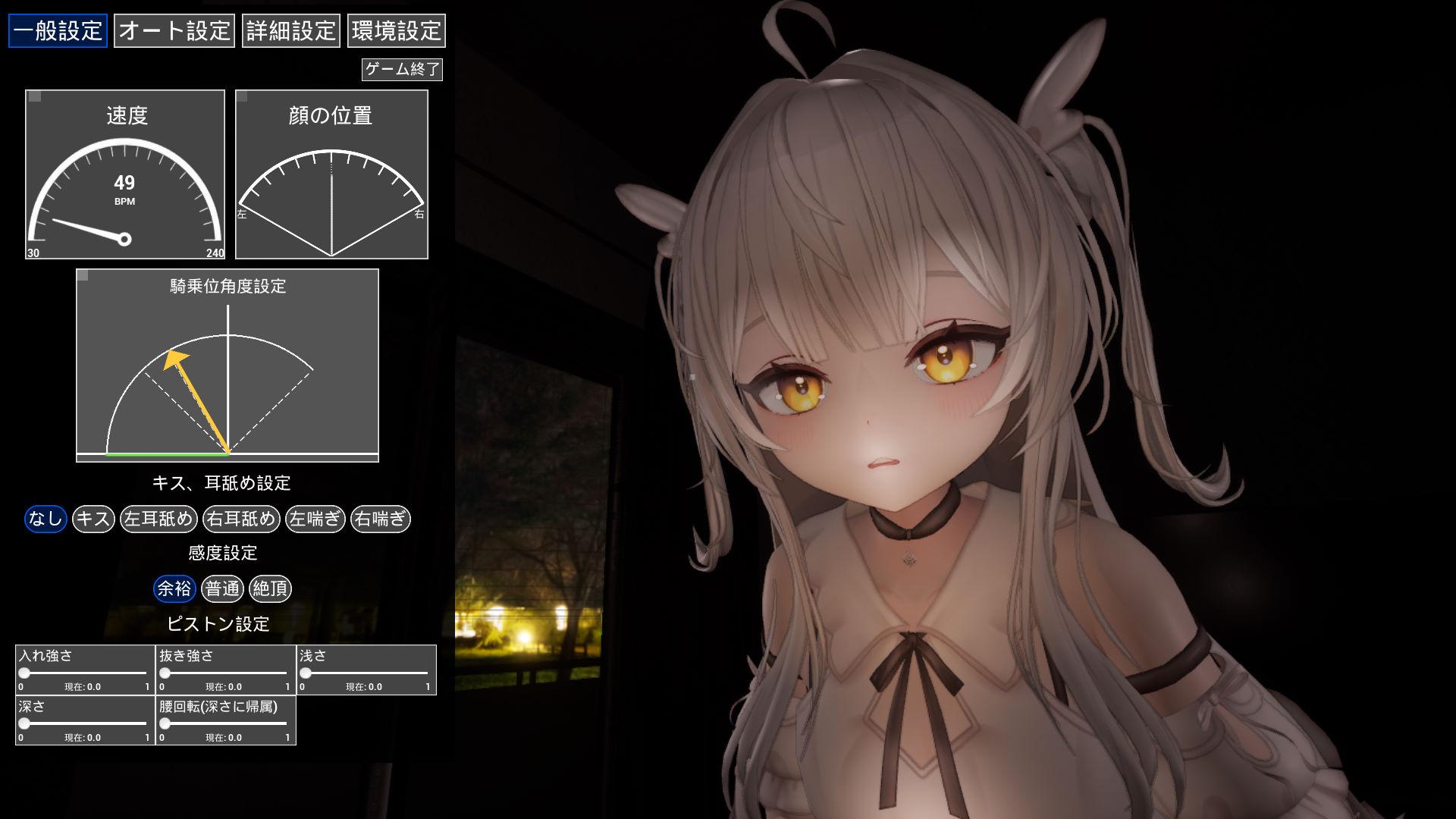The image size is (1456, 819).
Task: Select the なし option
Action: click(45, 519)
